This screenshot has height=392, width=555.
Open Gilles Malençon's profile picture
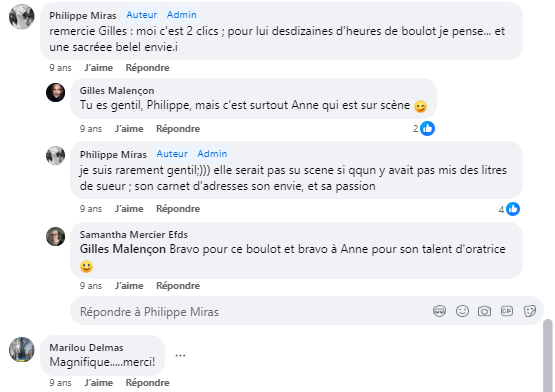point(56,92)
